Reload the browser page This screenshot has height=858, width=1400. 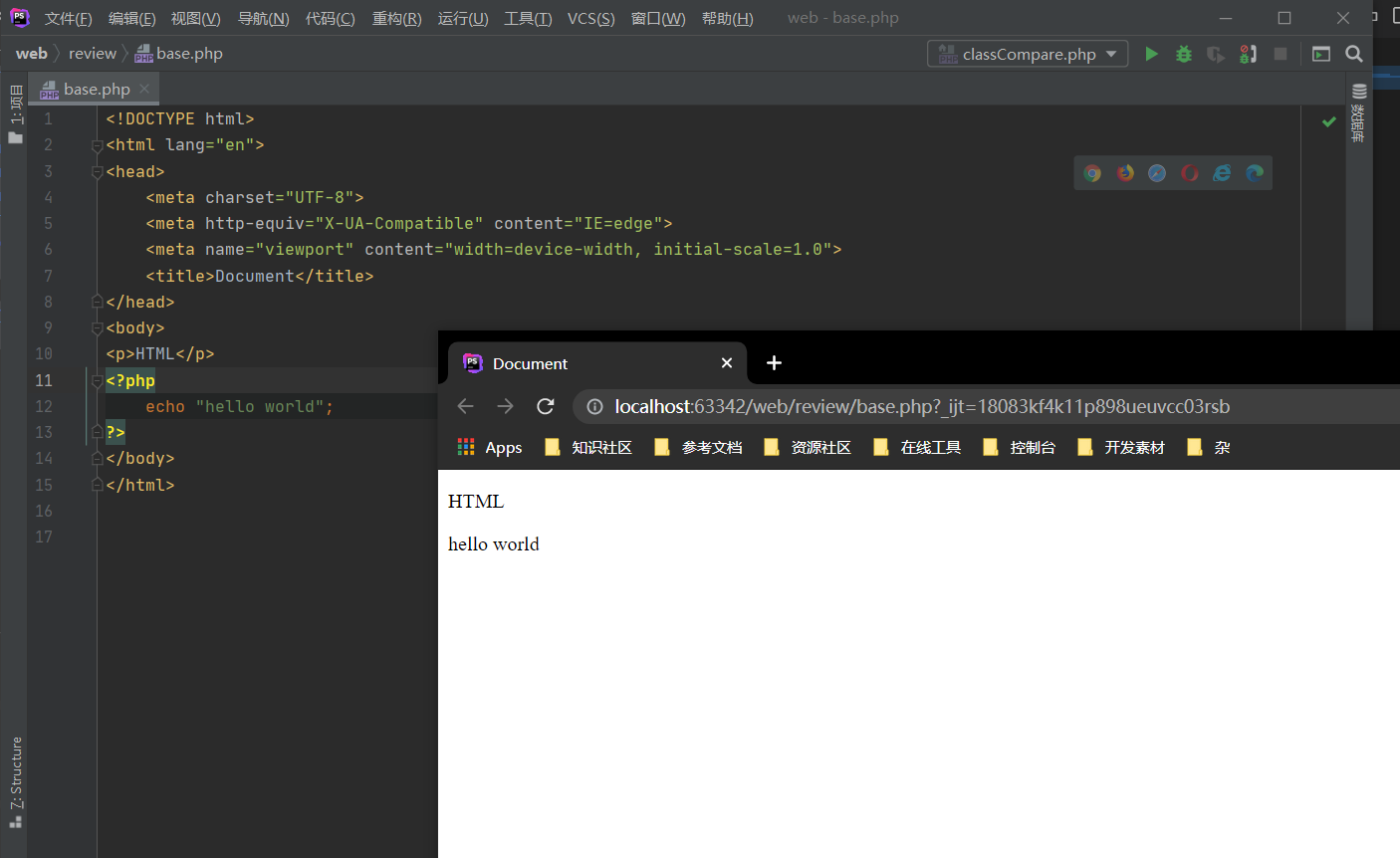tap(545, 406)
